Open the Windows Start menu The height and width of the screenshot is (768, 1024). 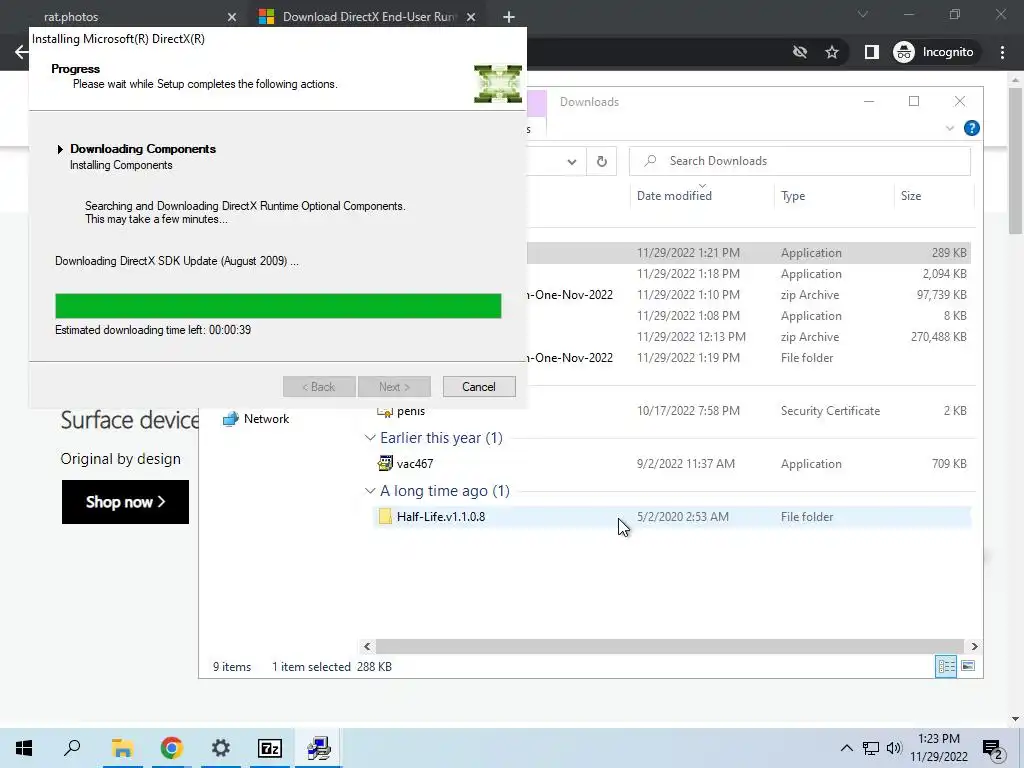click(x=24, y=748)
